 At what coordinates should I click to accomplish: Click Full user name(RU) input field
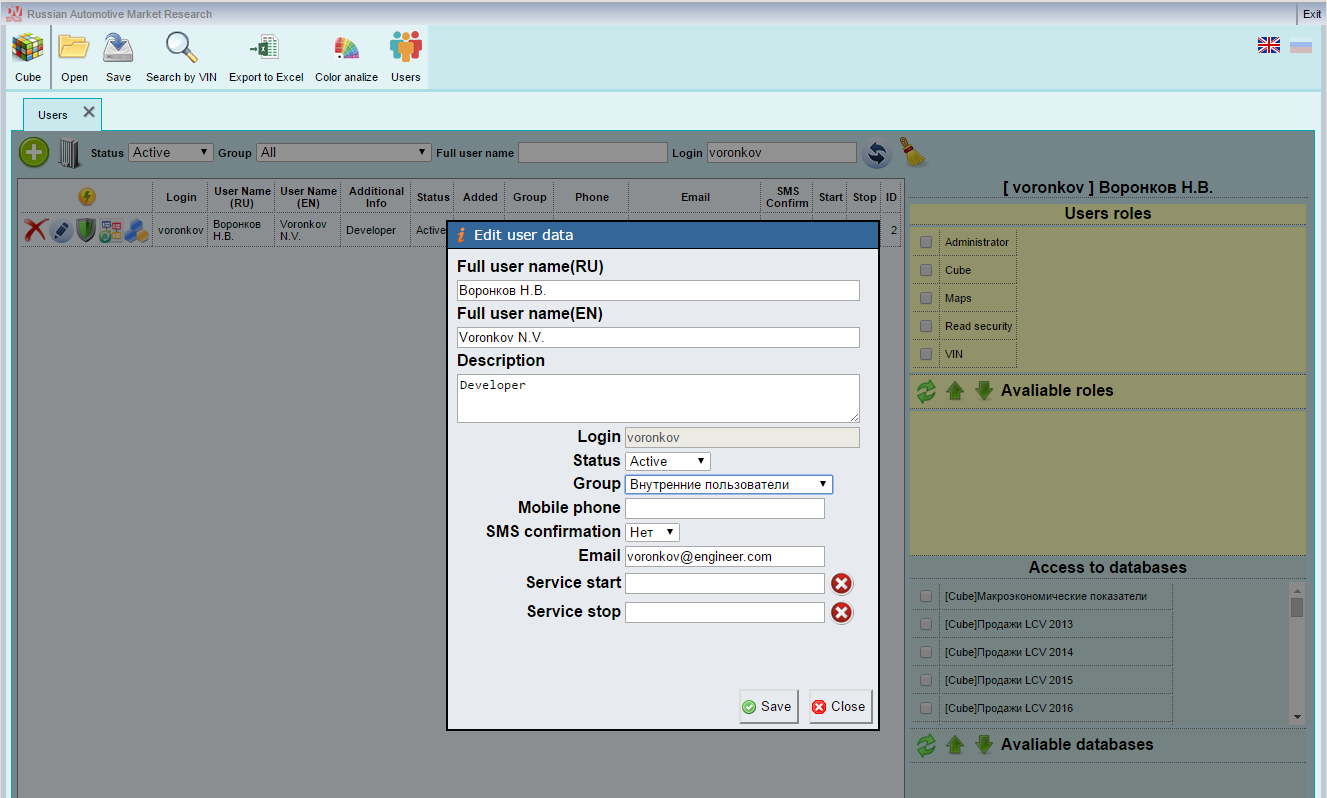click(658, 290)
